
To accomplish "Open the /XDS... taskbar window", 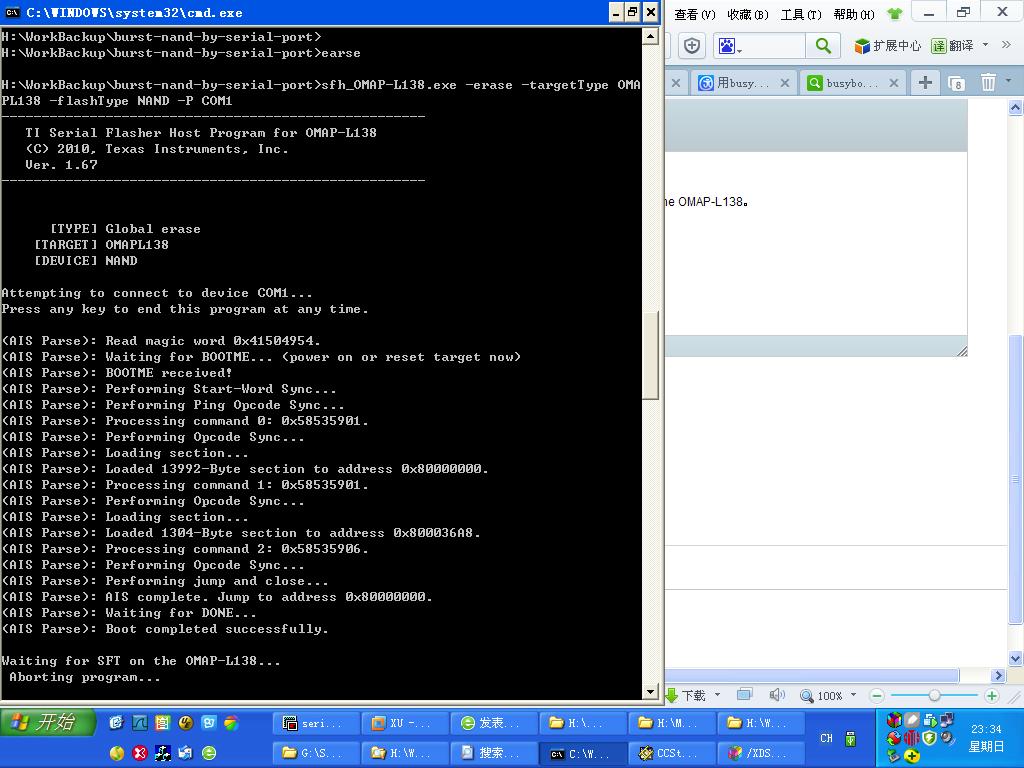I will [x=762, y=753].
